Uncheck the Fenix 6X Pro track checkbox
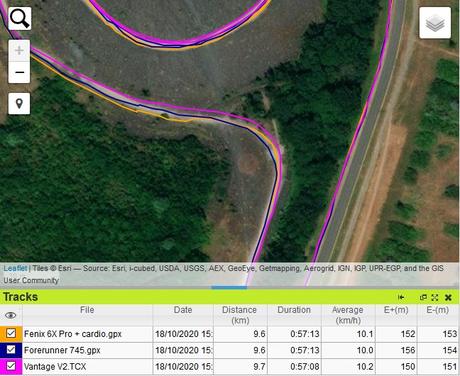 point(11,333)
